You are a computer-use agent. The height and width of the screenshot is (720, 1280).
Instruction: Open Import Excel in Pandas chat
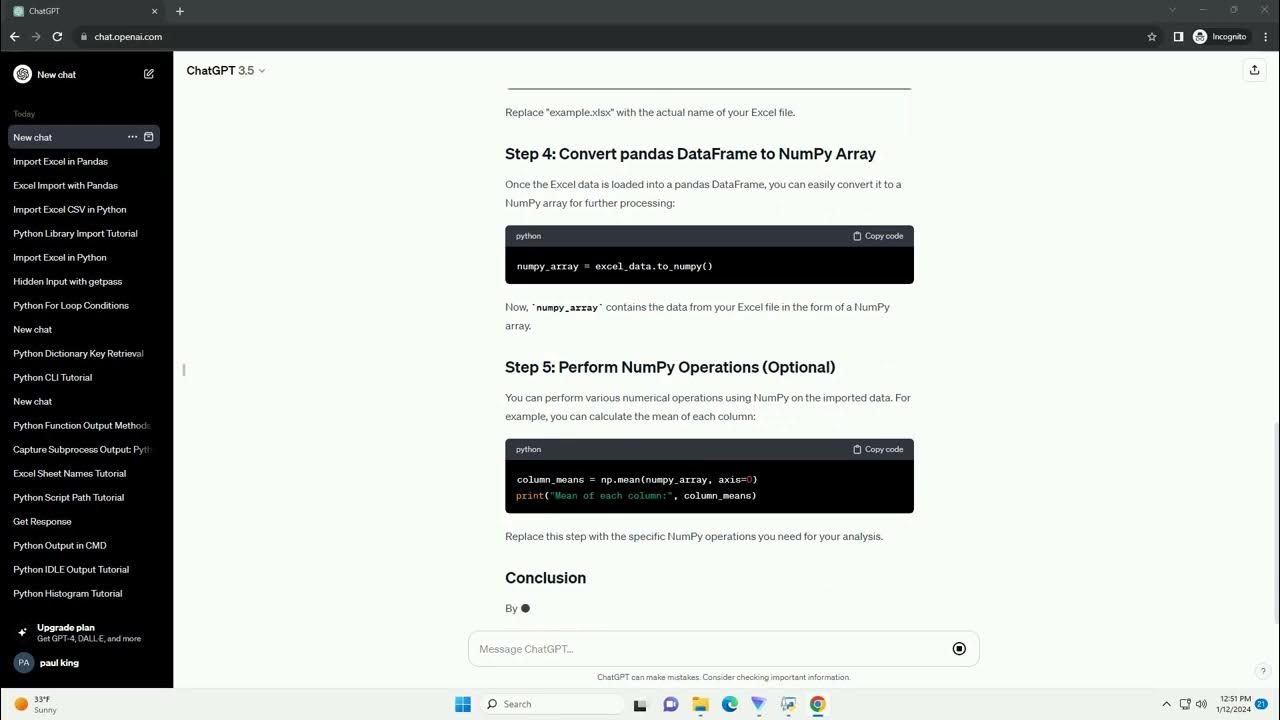pyautogui.click(x=84, y=161)
